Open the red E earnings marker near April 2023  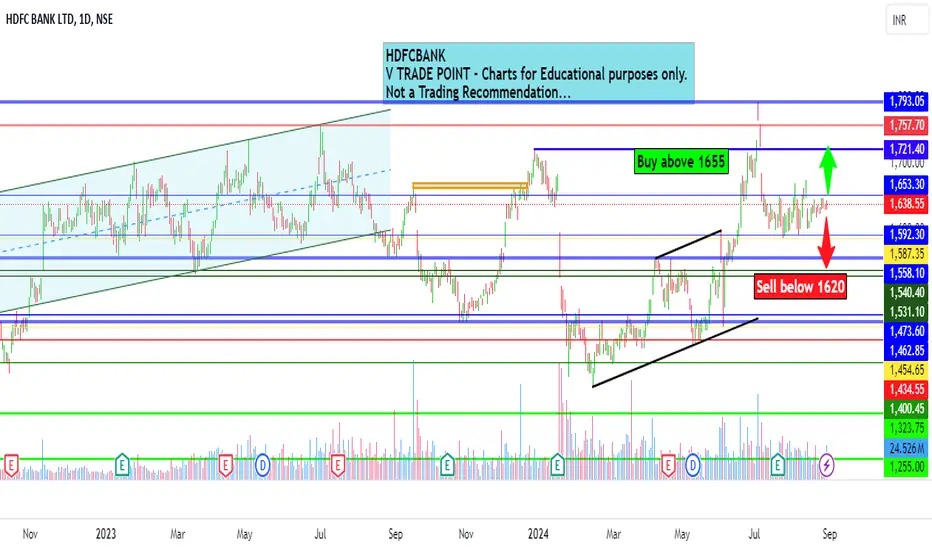225,466
